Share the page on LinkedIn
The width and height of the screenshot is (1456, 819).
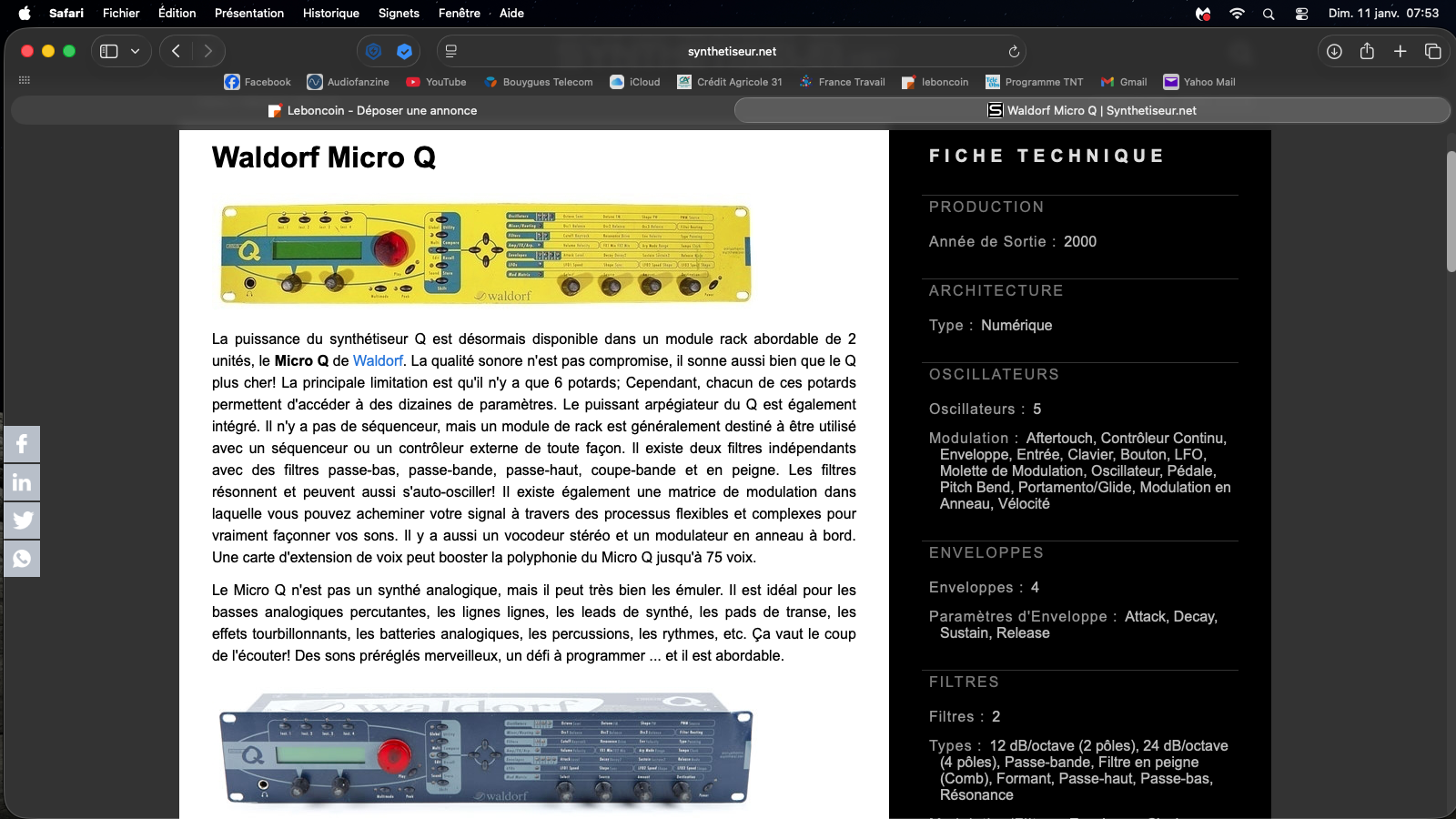[x=22, y=482]
